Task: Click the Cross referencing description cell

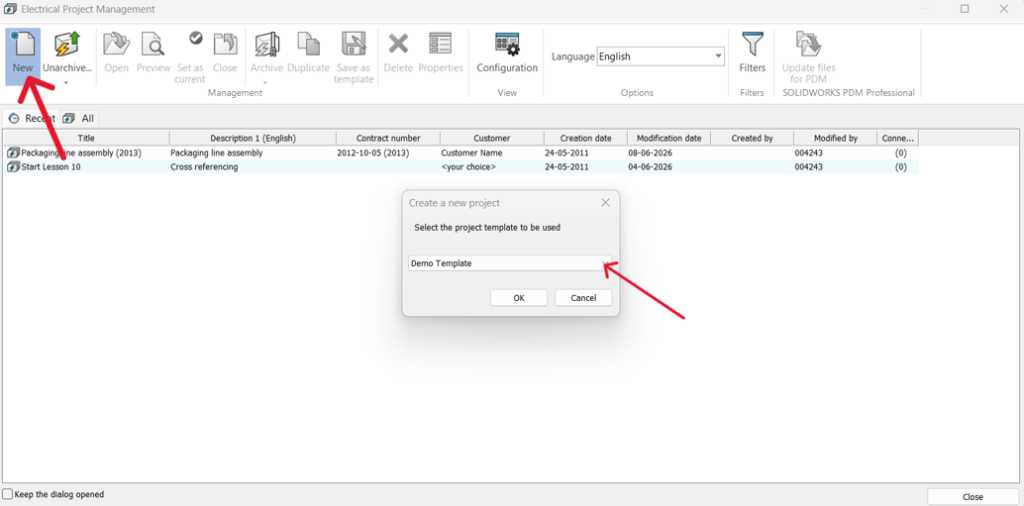Action: [x=204, y=167]
